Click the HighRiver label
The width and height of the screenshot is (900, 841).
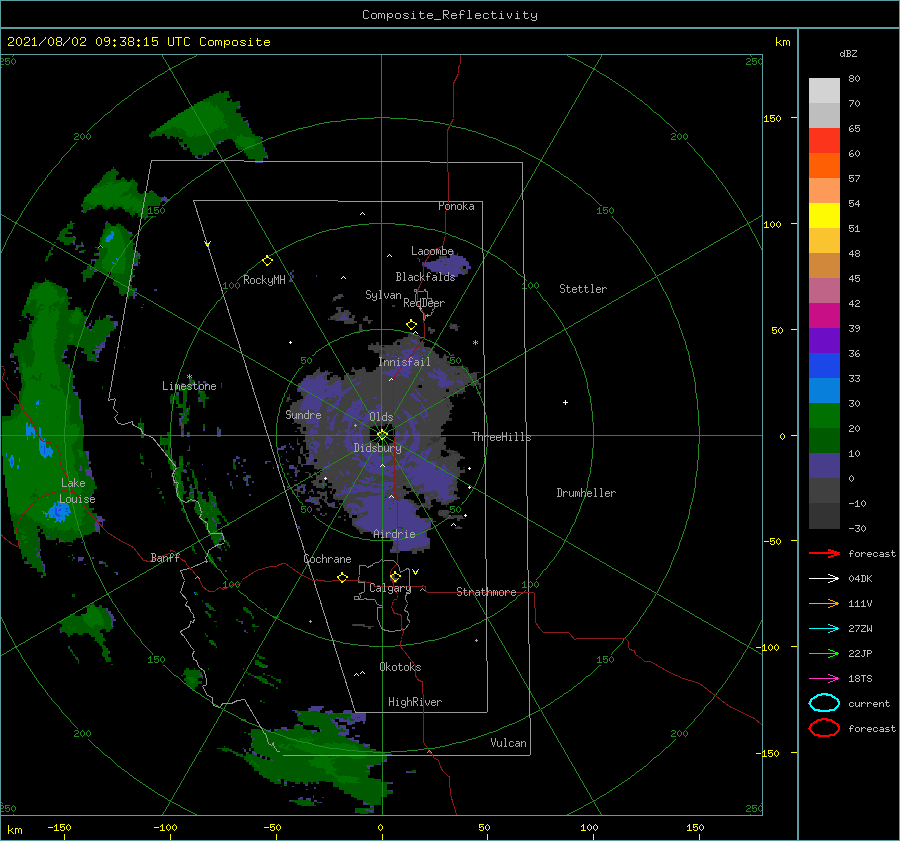[x=415, y=702]
